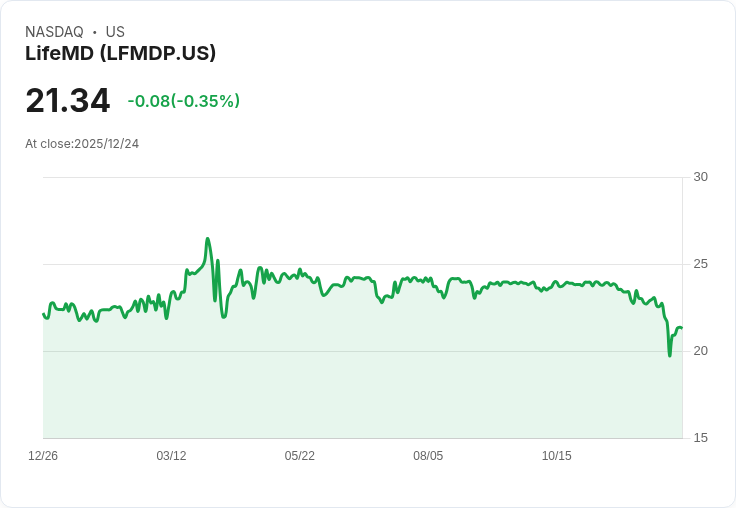The height and width of the screenshot is (508, 736).
Task: Open the LifeMD (LFMDP.US) title
Action: pyautogui.click(x=120, y=54)
